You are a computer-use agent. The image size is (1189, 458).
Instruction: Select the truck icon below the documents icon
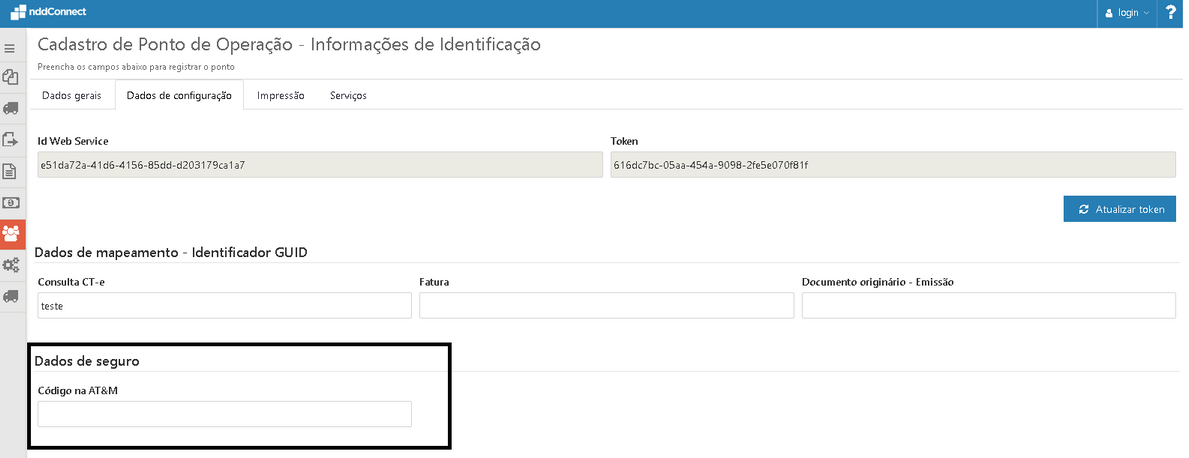click(x=10, y=108)
